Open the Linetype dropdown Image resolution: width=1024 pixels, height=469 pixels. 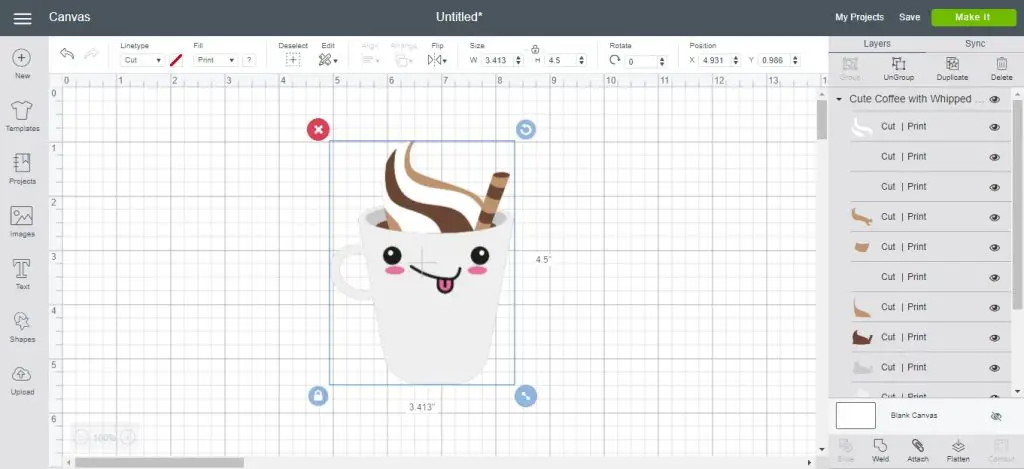pos(142,60)
